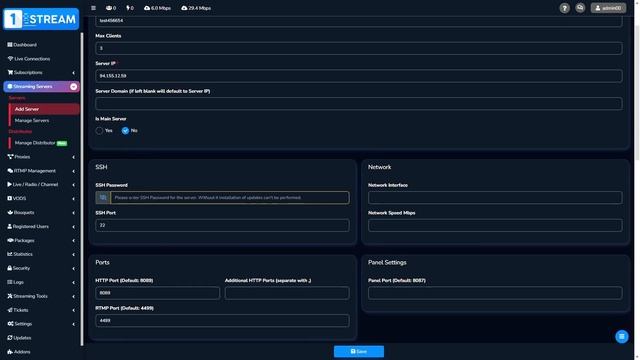The width and height of the screenshot is (640, 360).
Task: Click the 1-Stream logo
Action: [41, 19]
